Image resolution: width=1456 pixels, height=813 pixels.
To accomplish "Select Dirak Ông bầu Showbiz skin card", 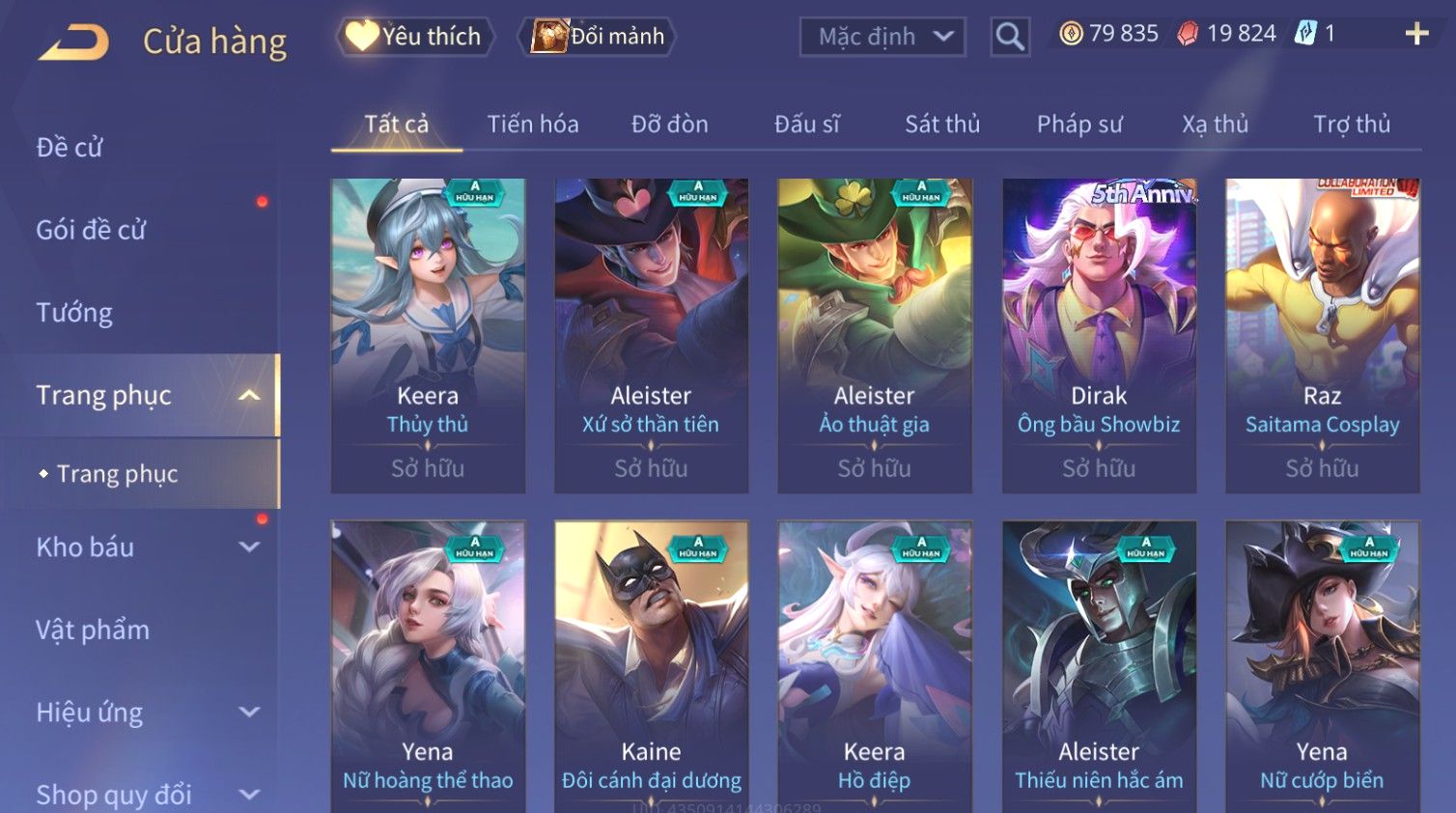I will click(1100, 336).
